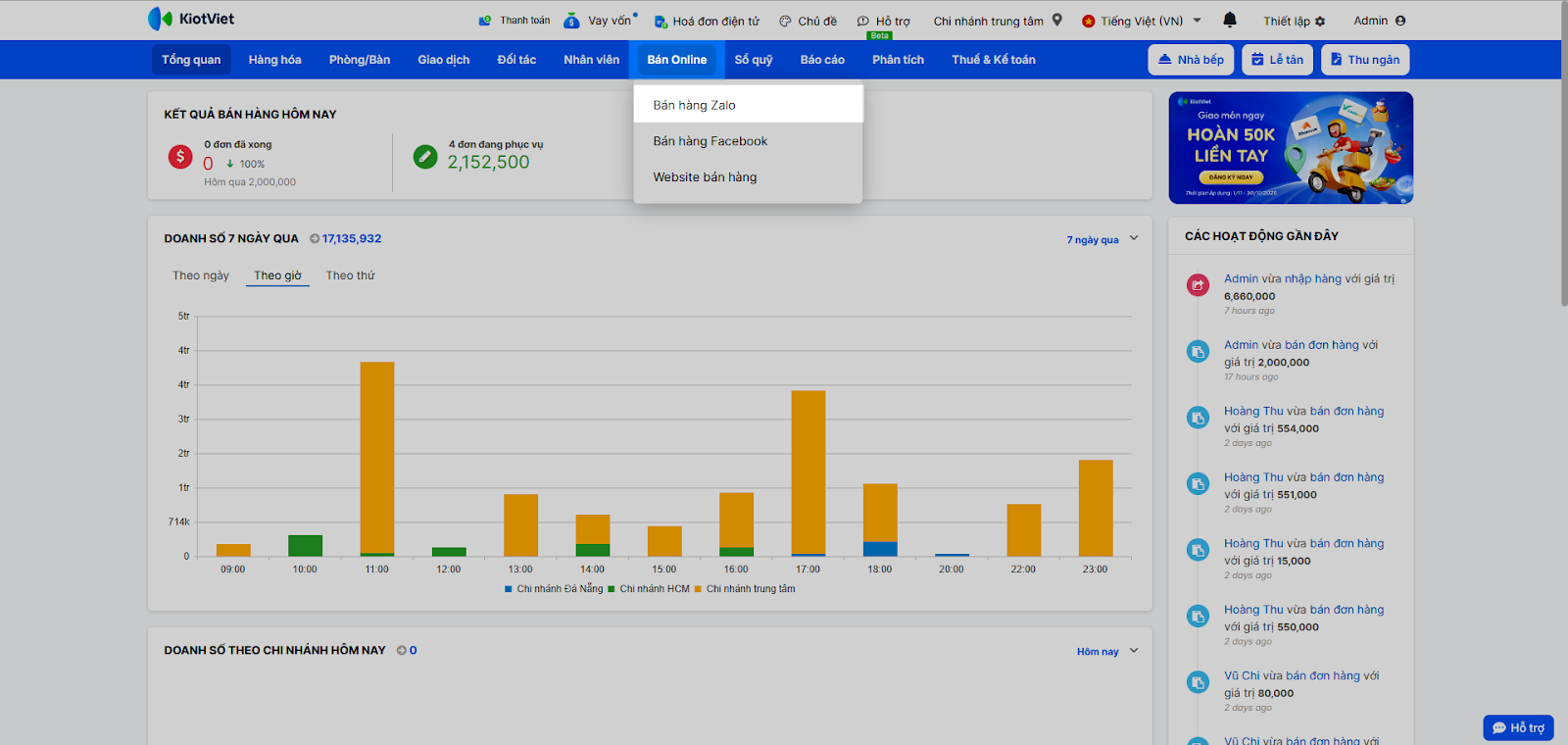The height and width of the screenshot is (745, 1568).
Task: Click the Admin user account icon
Action: [x=1400, y=21]
